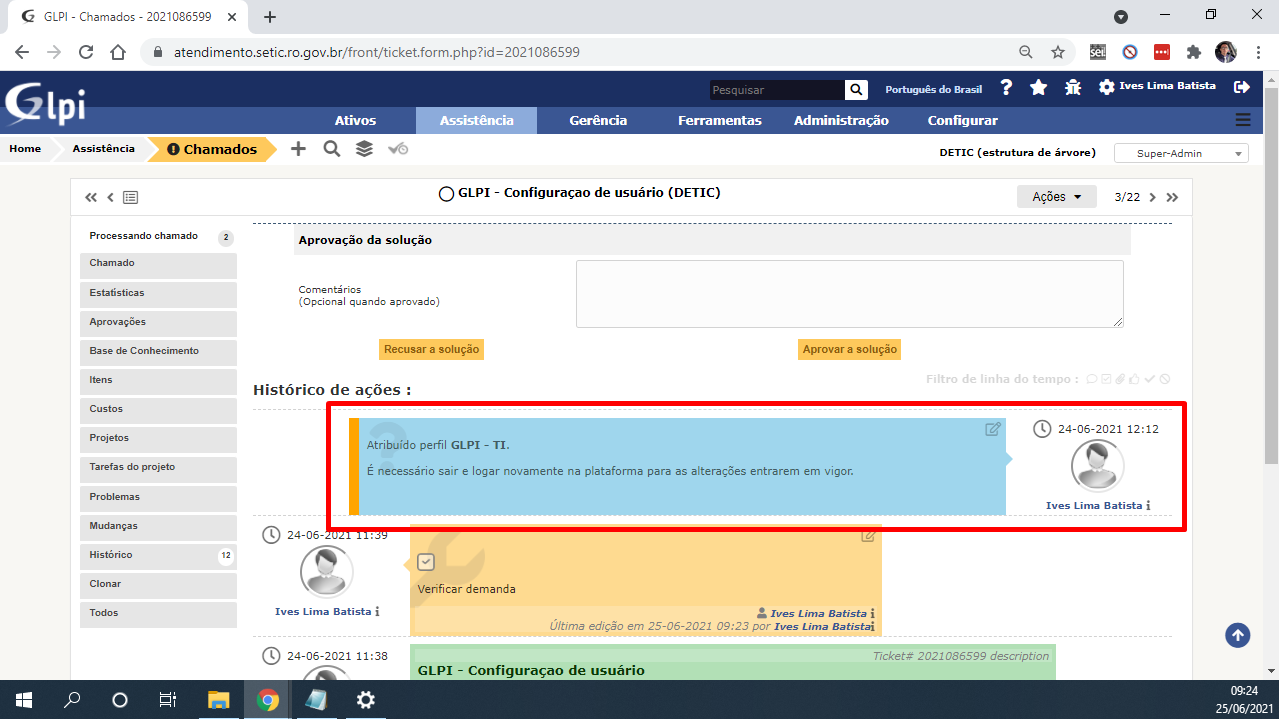Open Chrome from the Windows taskbar
This screenshot has width=1279, height=719.
[x=267, y=700]
